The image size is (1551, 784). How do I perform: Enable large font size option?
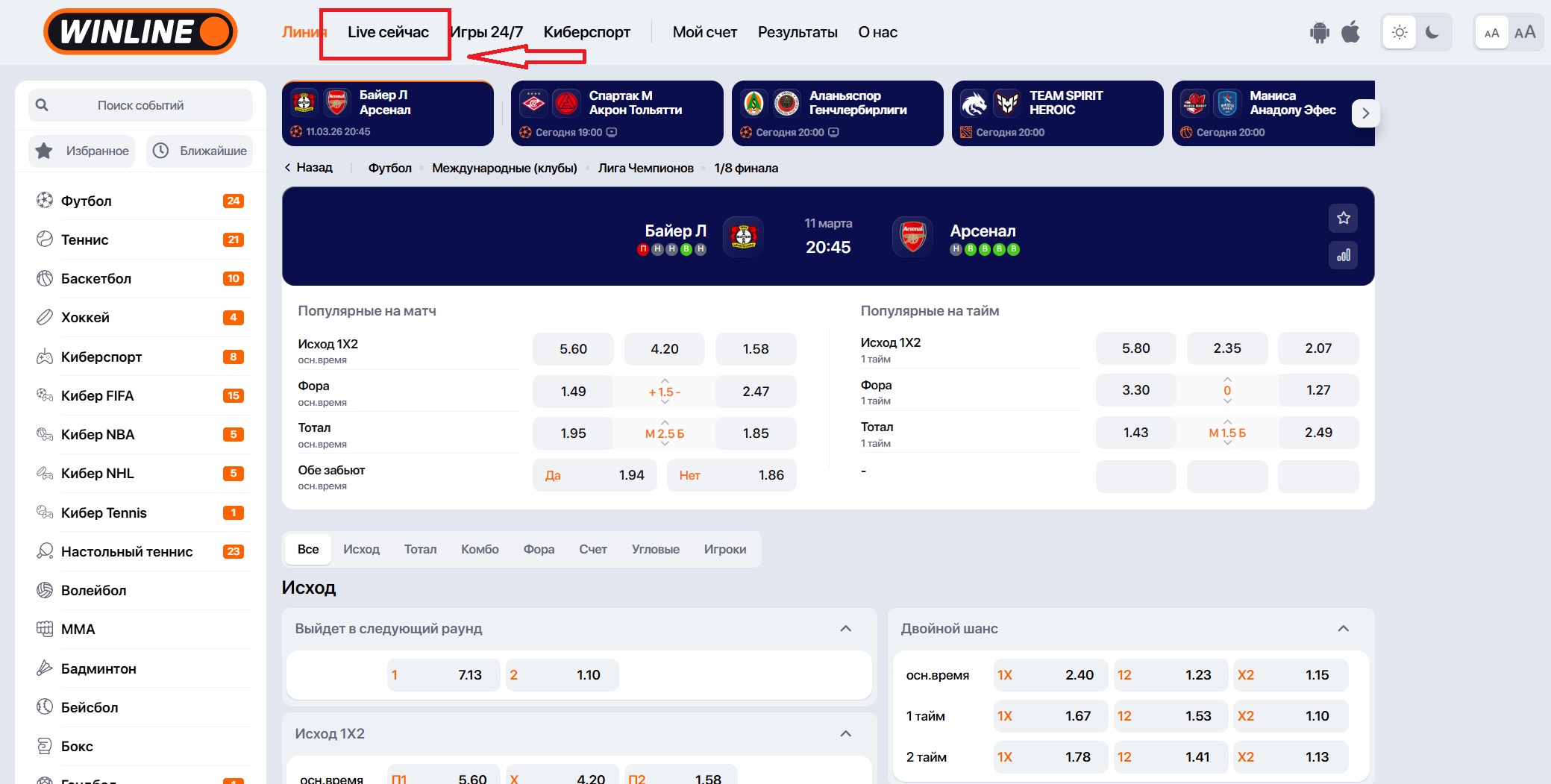click(1524, 32)
